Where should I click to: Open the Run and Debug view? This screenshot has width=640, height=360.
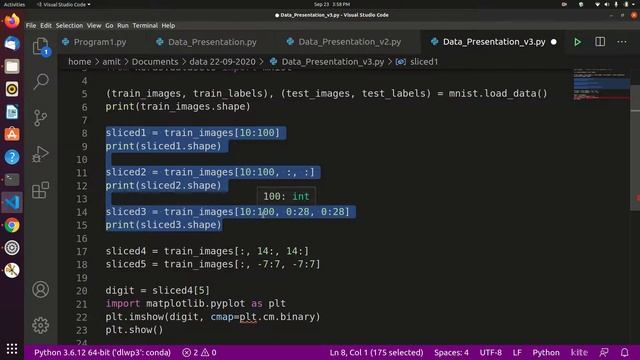point(40,154)
